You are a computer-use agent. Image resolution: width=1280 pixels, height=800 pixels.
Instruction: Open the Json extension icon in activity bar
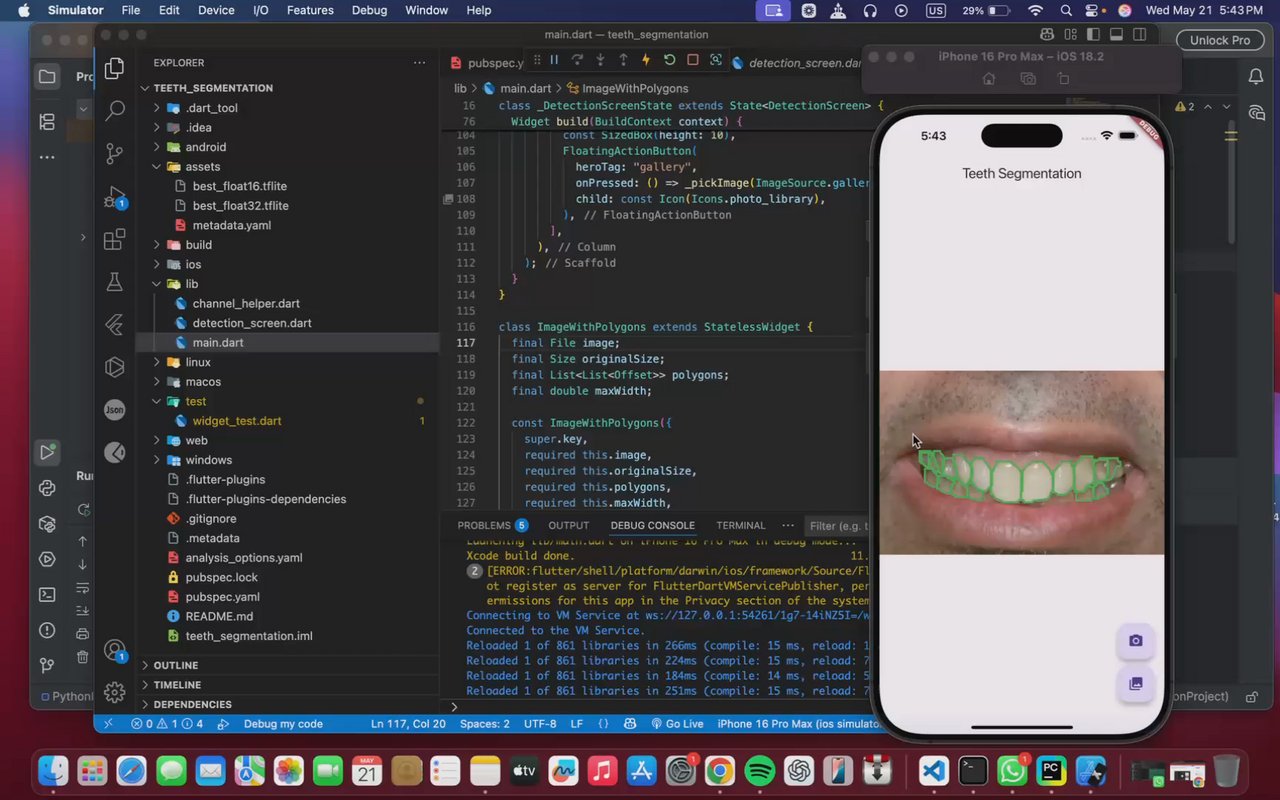tap(115, 409)
